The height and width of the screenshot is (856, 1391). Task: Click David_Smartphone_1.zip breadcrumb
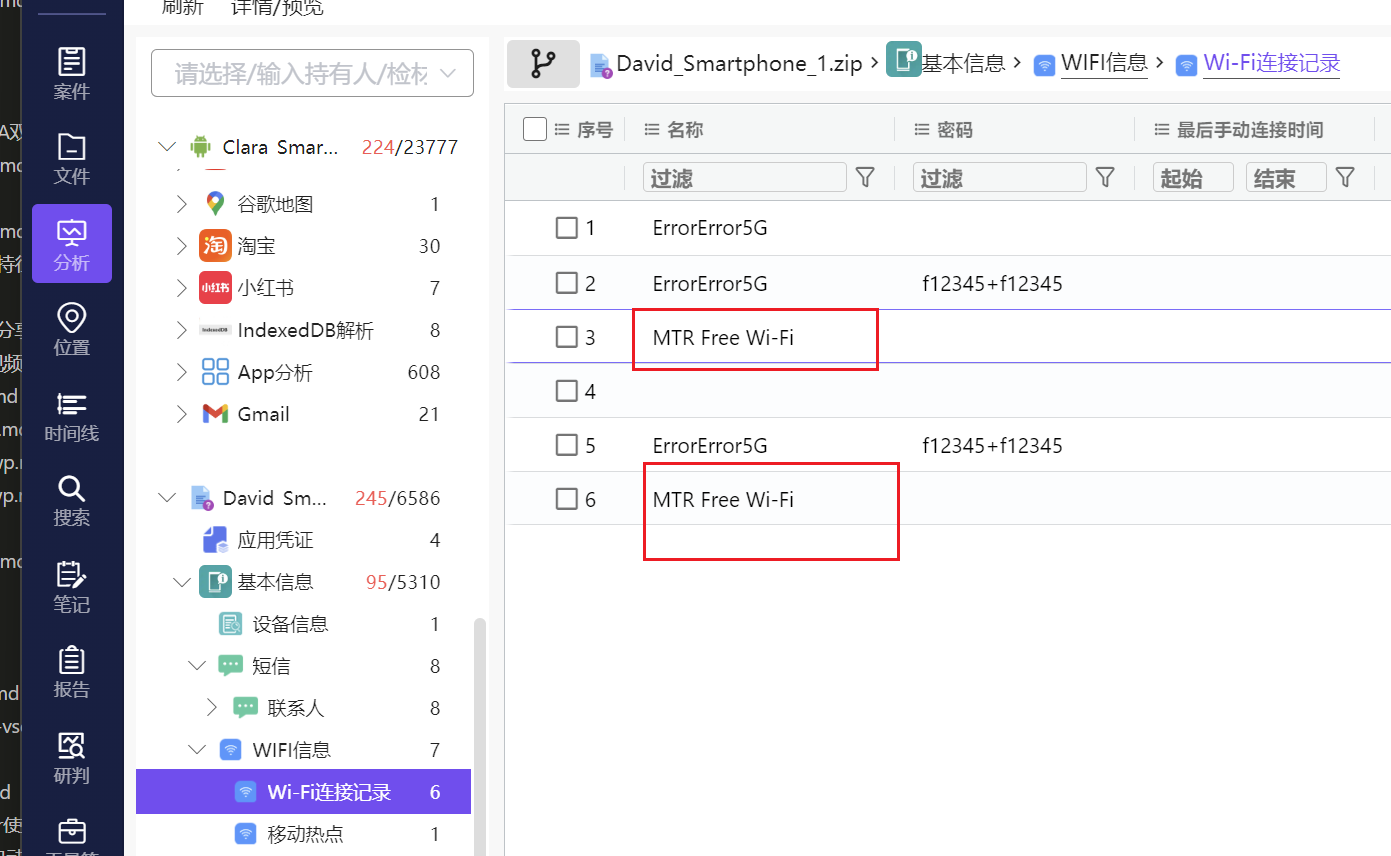click(x=738, y=64)
